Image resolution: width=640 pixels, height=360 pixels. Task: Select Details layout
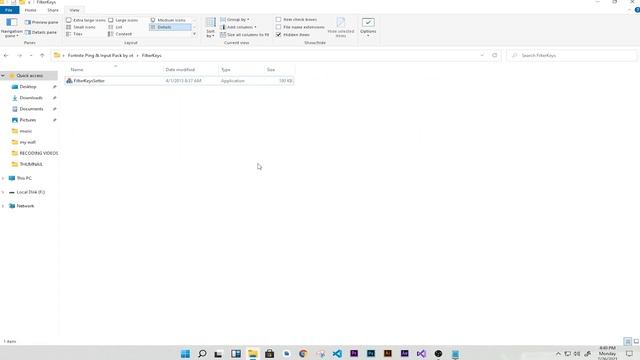click(170, 27)
